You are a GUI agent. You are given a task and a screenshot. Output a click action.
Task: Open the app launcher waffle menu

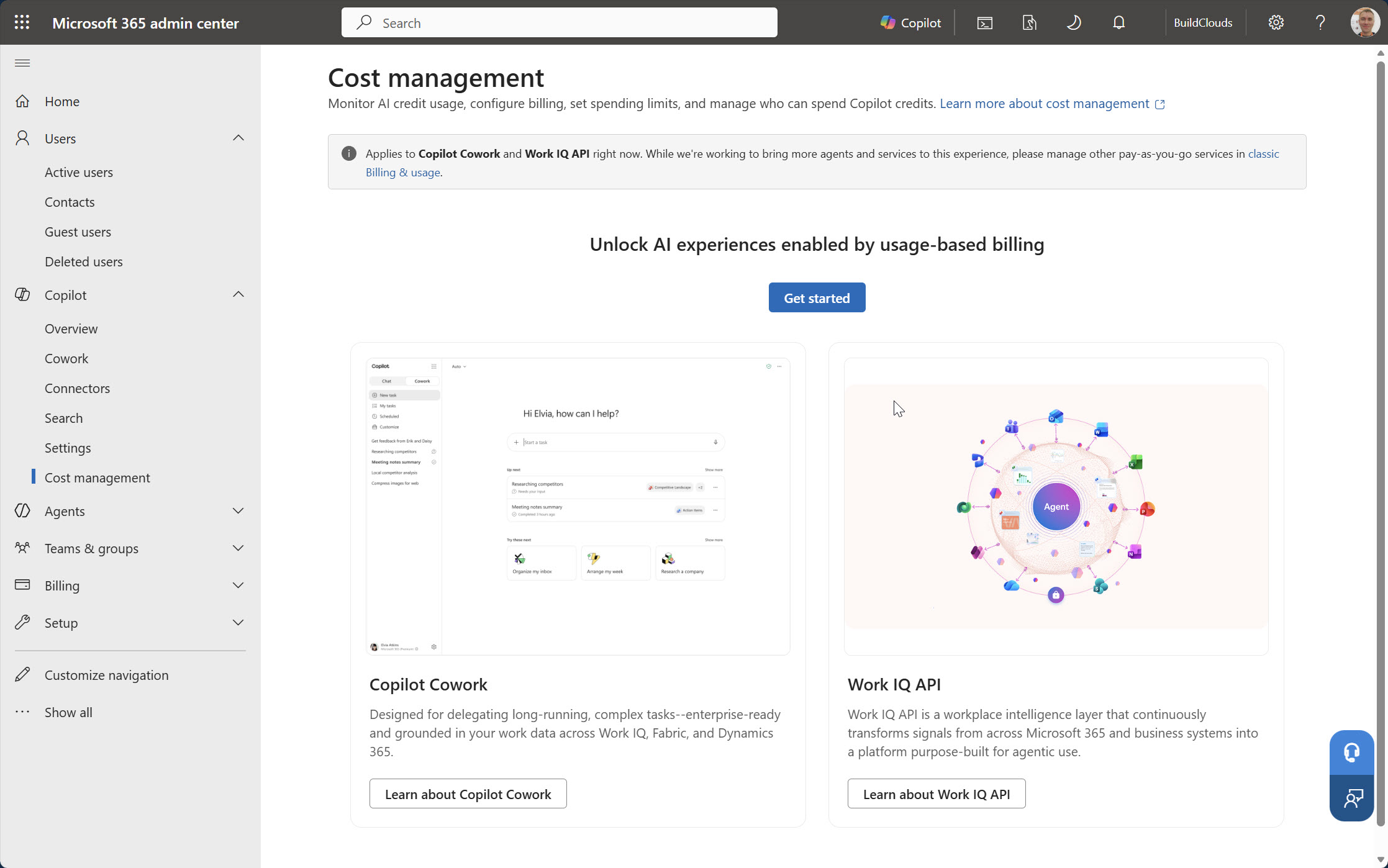pyautogui.click(x=22, y=22)
